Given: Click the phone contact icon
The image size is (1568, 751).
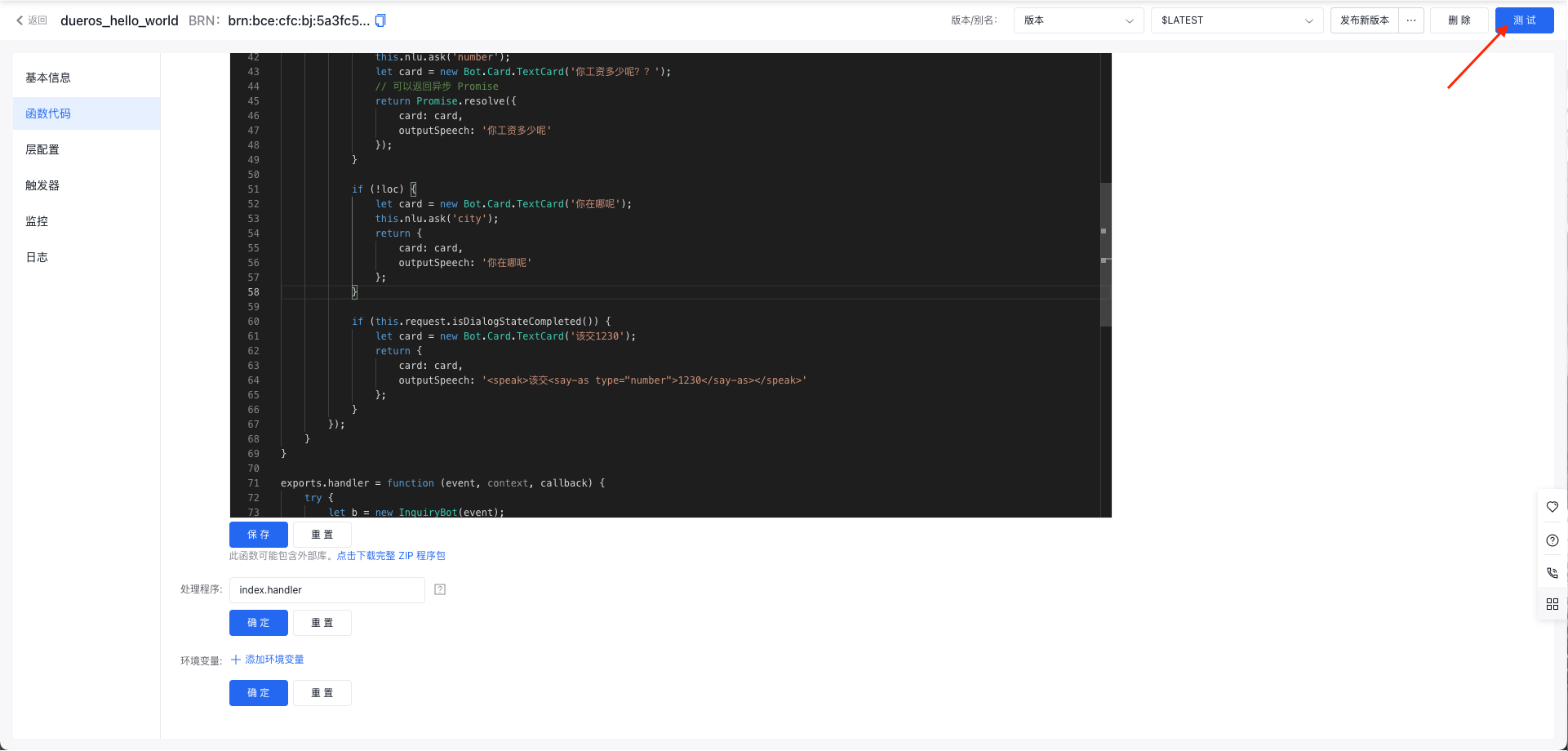Looking at the screenshot, I should tap(1552, 573).
